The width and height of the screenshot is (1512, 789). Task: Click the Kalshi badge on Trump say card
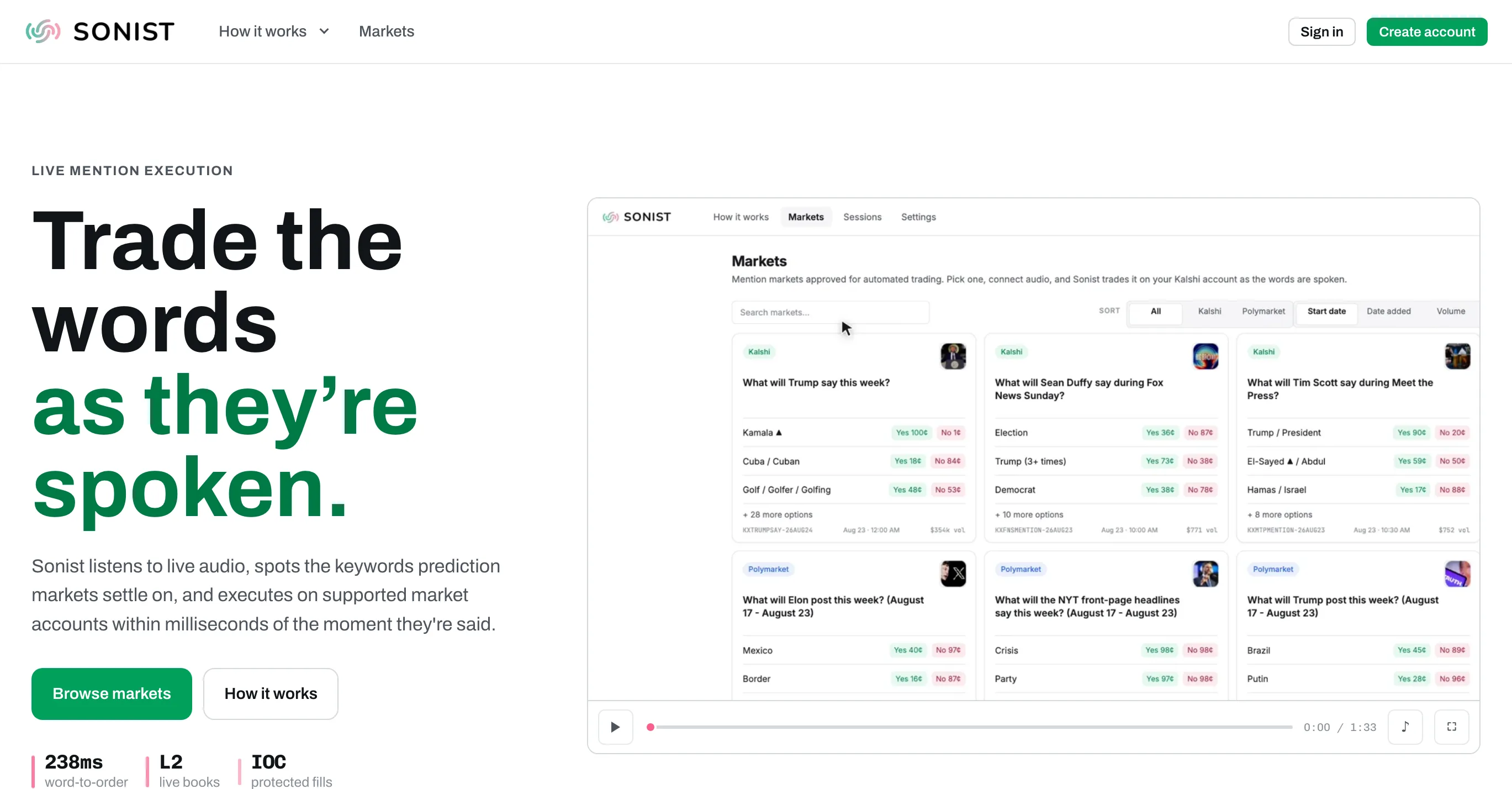(759, 351)
